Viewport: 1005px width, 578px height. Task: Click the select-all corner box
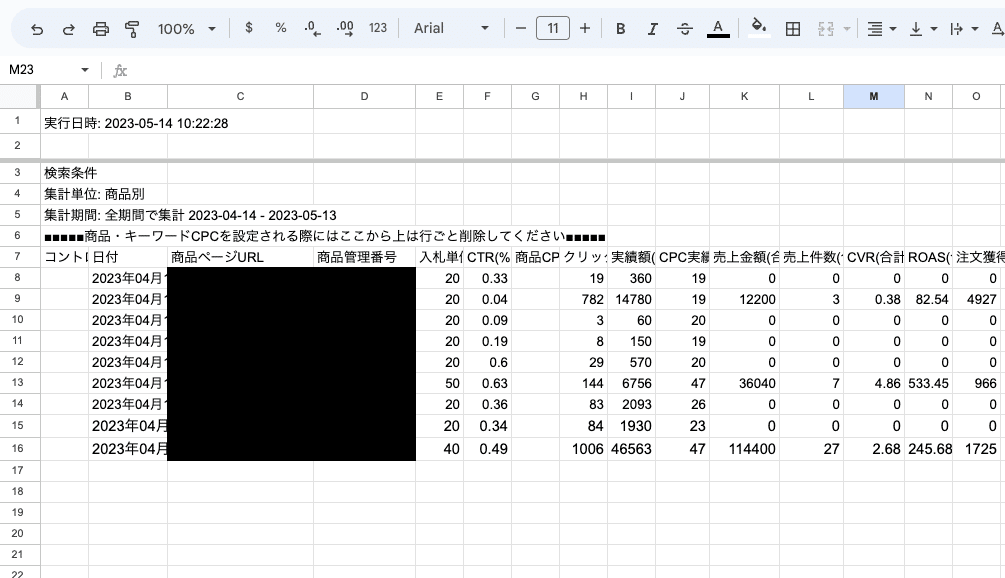(x=19, y=96)
